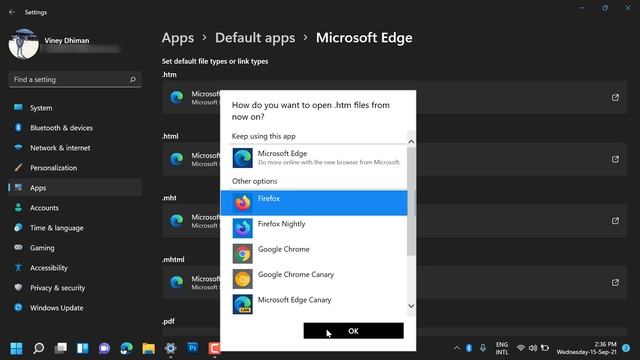Select Firefox in the app list

pos(314,202)
